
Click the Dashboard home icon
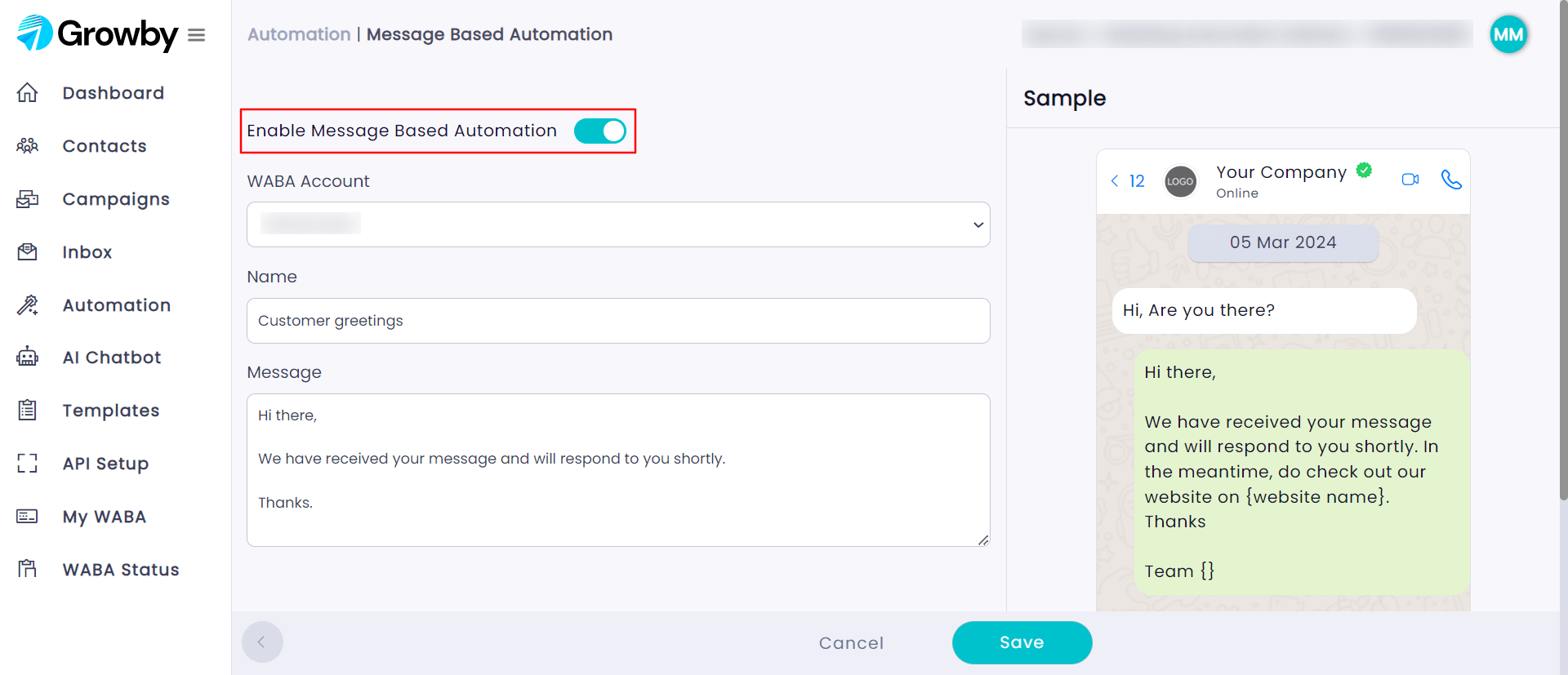click(x=28, y=93)
